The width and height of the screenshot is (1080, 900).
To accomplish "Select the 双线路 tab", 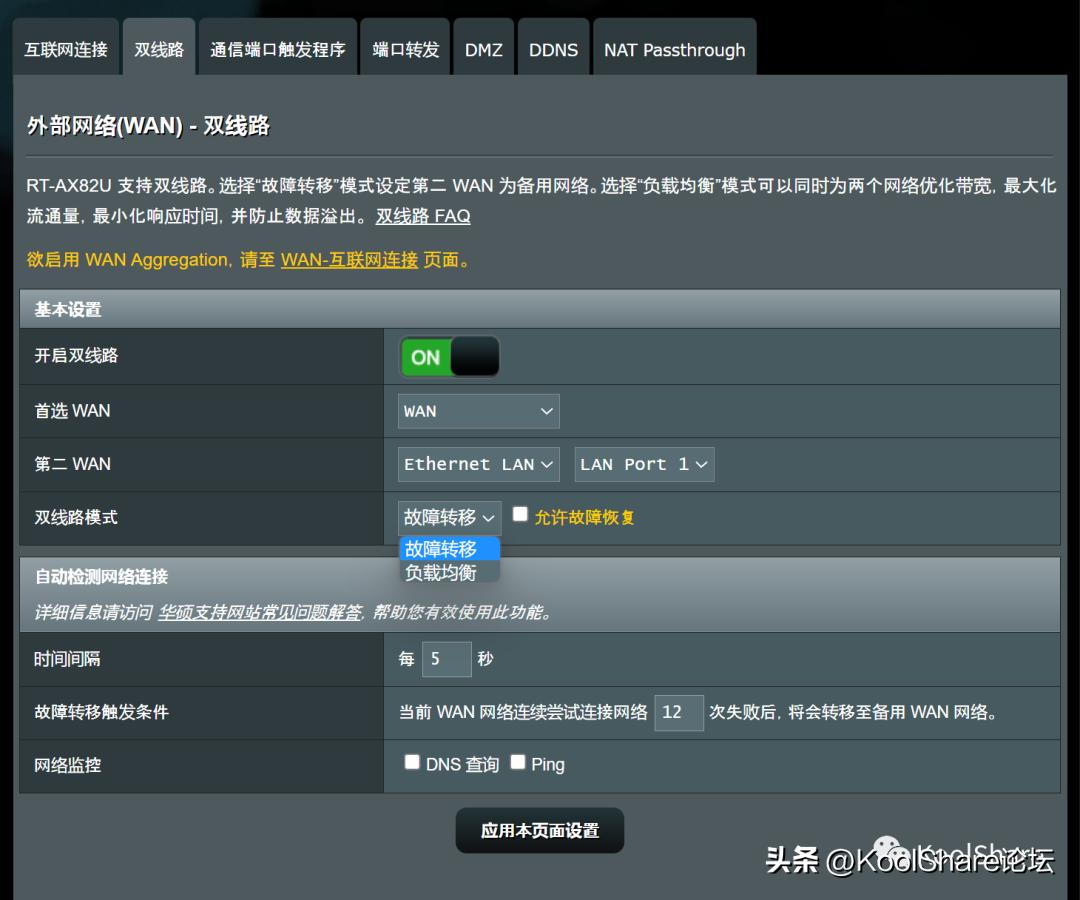I will click(x=158, y=47).
